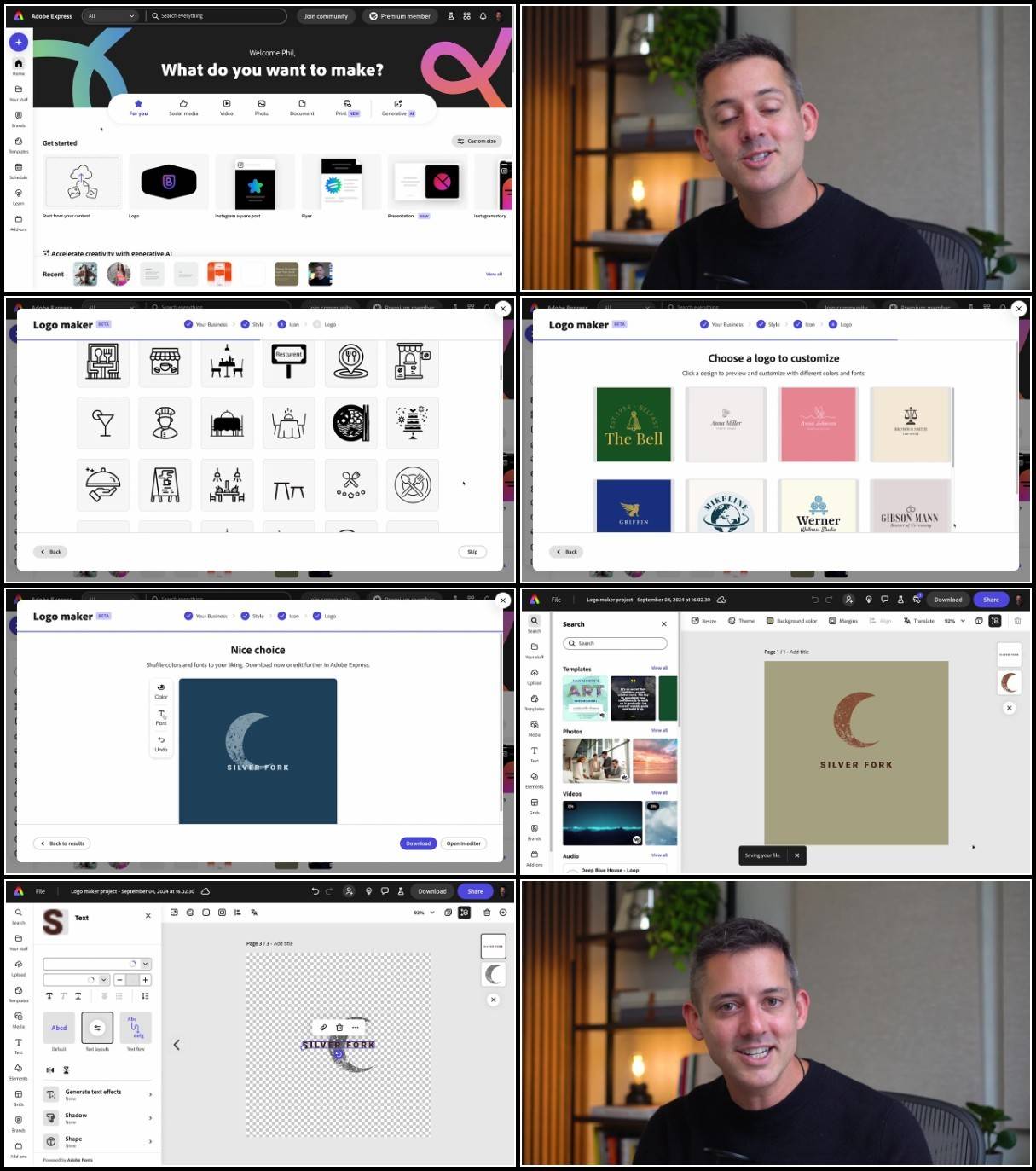Toggle underline style in Text panel
Viewport: 1036px width, 1171px height.
pos(78,995)
